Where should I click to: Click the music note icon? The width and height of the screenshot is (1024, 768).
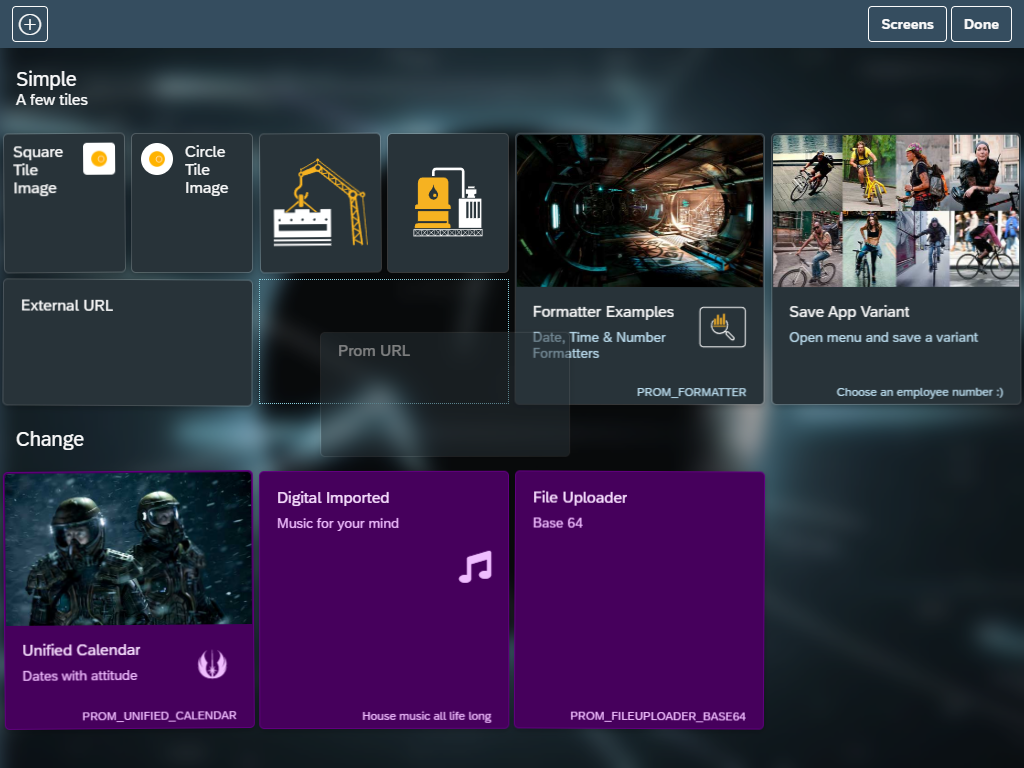click(x=475, y=567)
